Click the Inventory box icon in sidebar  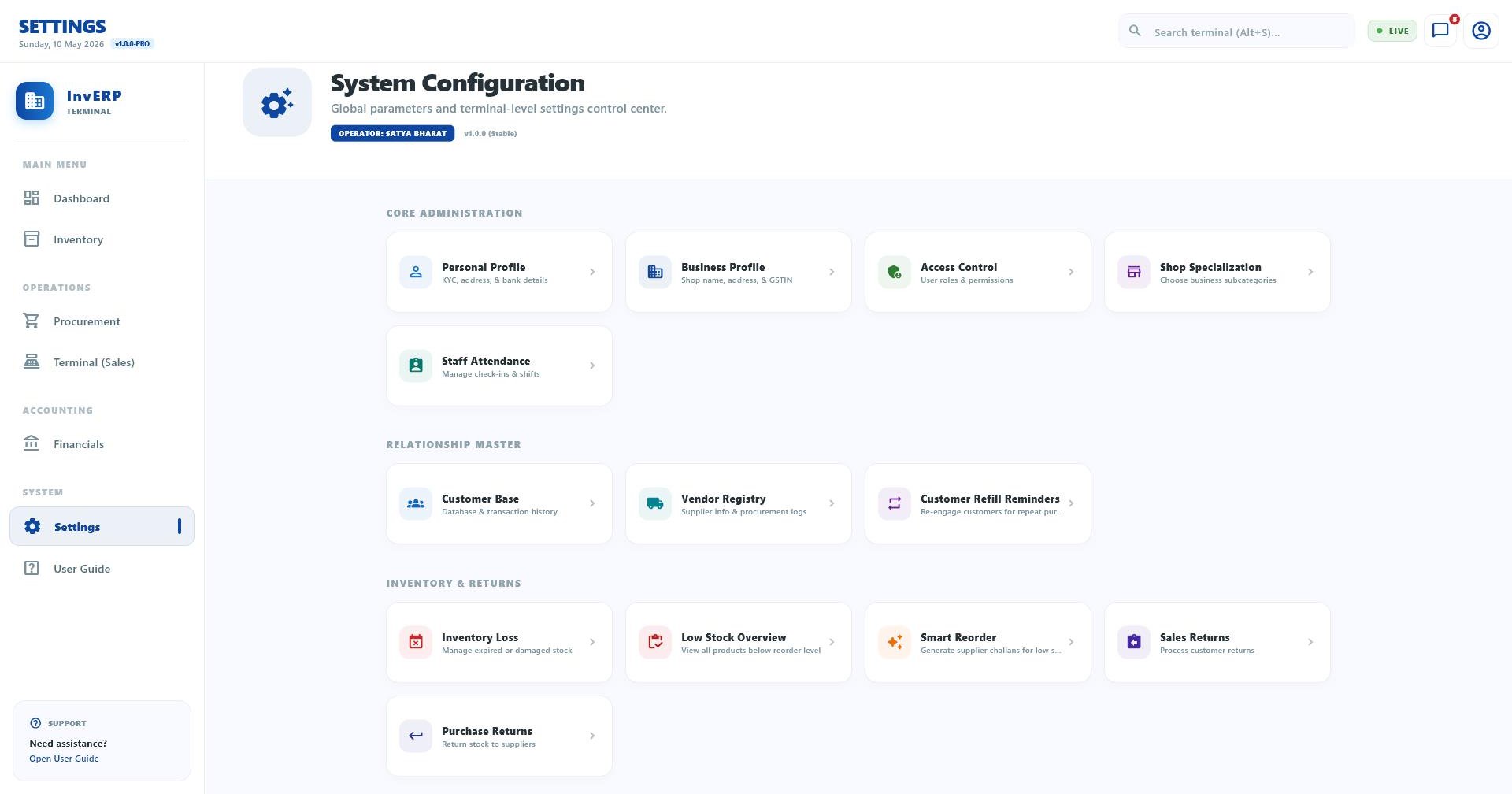coord(31,239)
